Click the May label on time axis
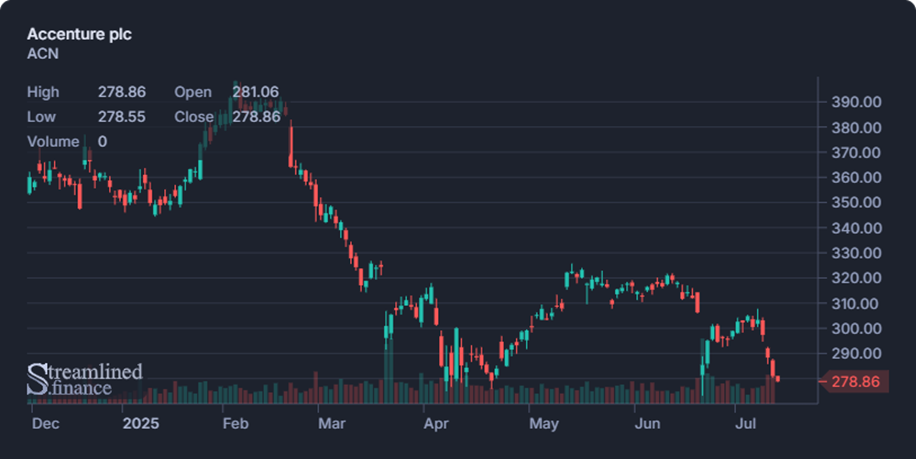Image resolution: width=916 pixels, height=459 pixels. [544, 423]
